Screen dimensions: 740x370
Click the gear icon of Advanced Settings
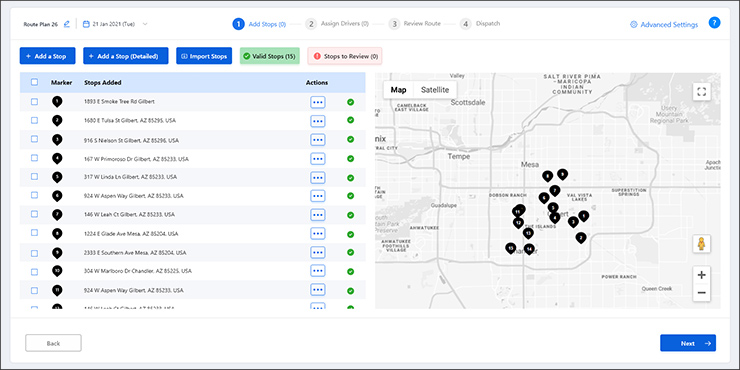(634, 25)
